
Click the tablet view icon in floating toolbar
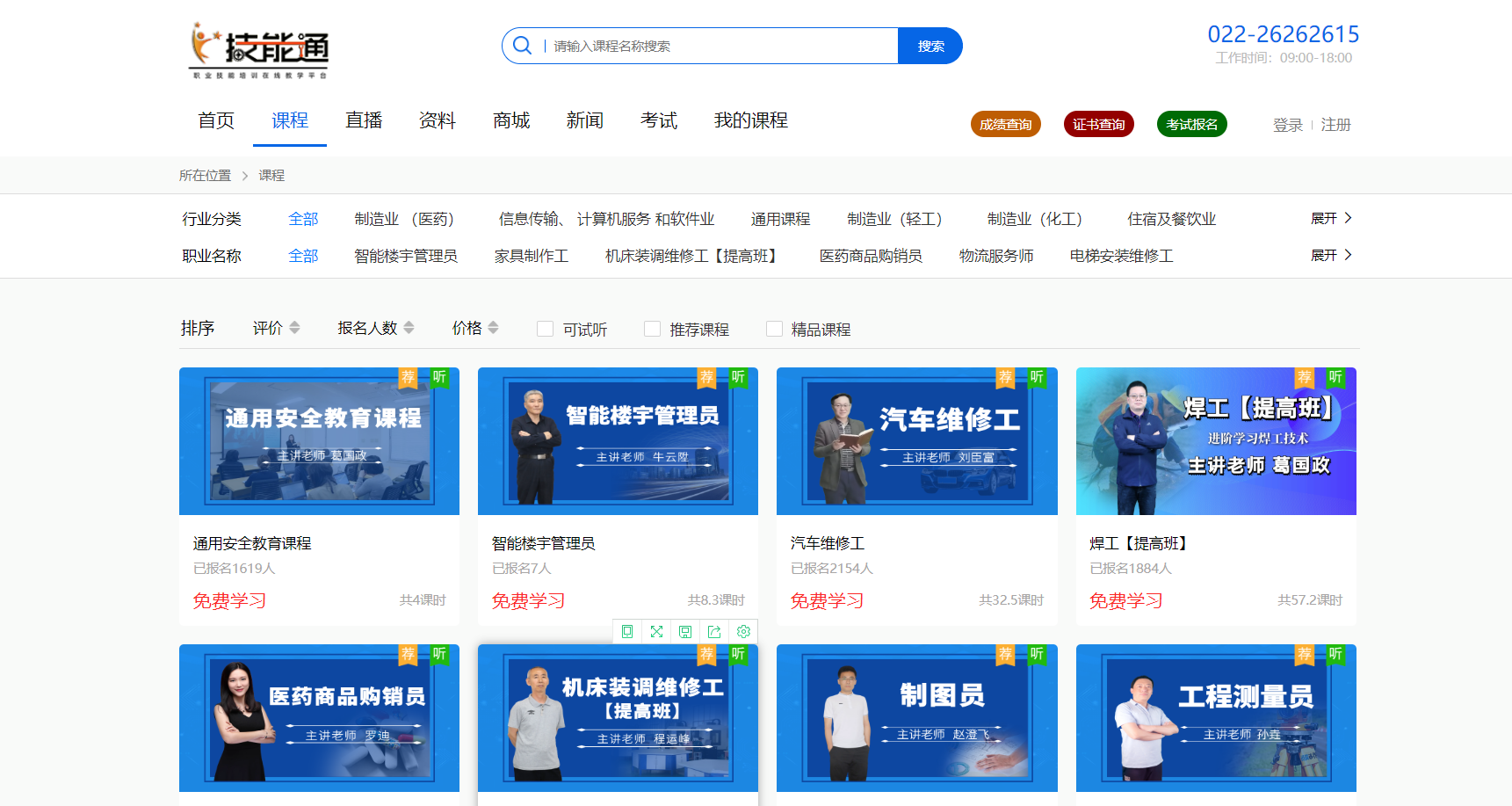pos(627,631)
